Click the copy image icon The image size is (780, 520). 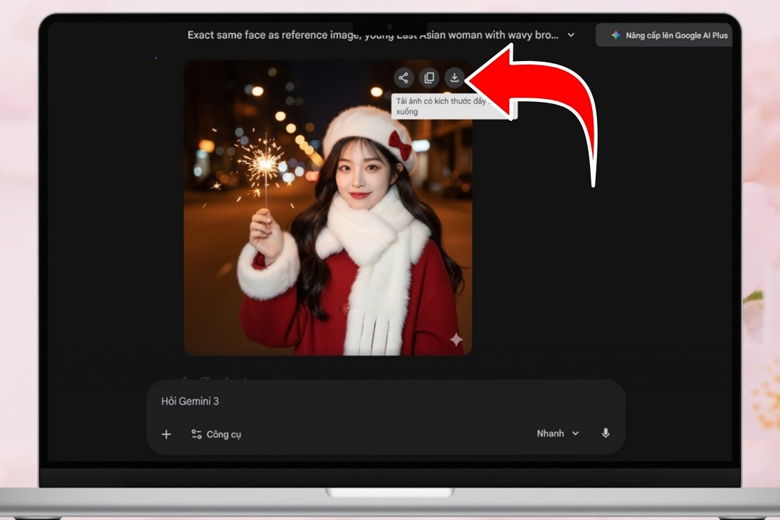coord(429,77)
